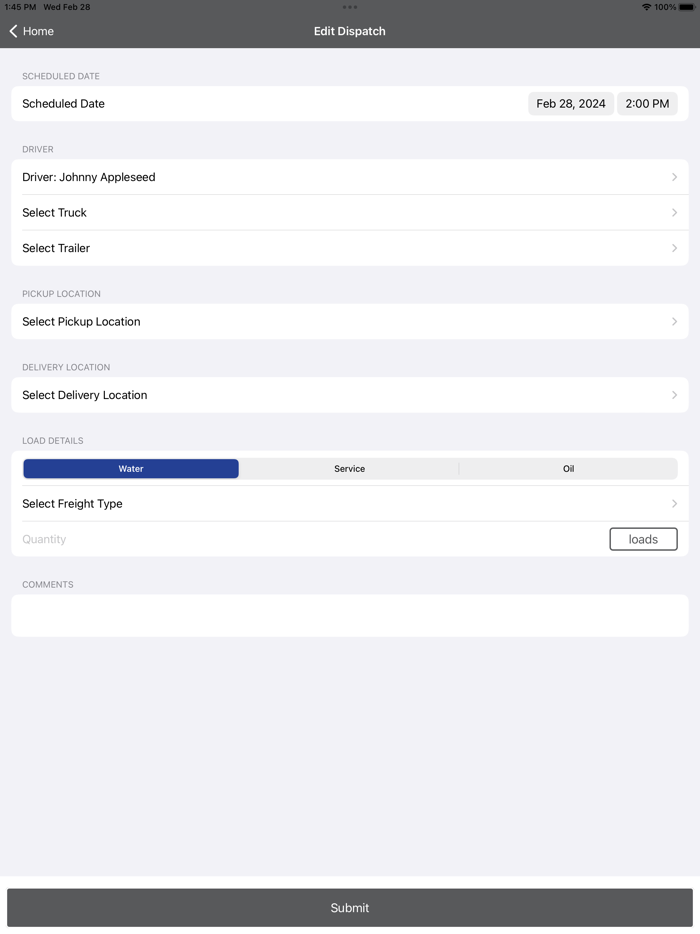Select the Edit Dispatch title
The image size is (700, 934).
click(x=349, y=31)
